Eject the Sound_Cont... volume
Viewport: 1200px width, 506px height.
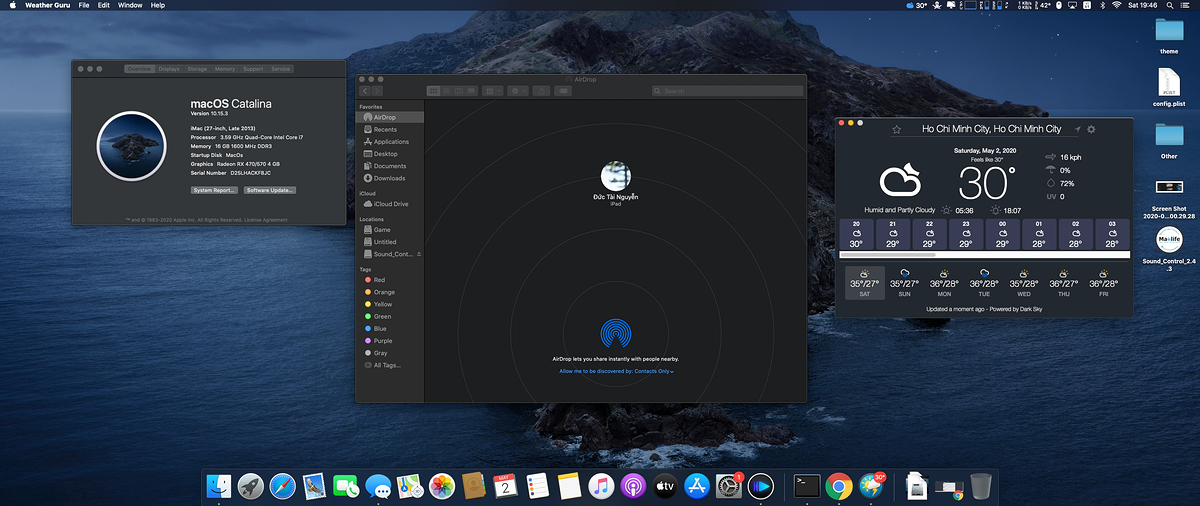coord(418,254)
